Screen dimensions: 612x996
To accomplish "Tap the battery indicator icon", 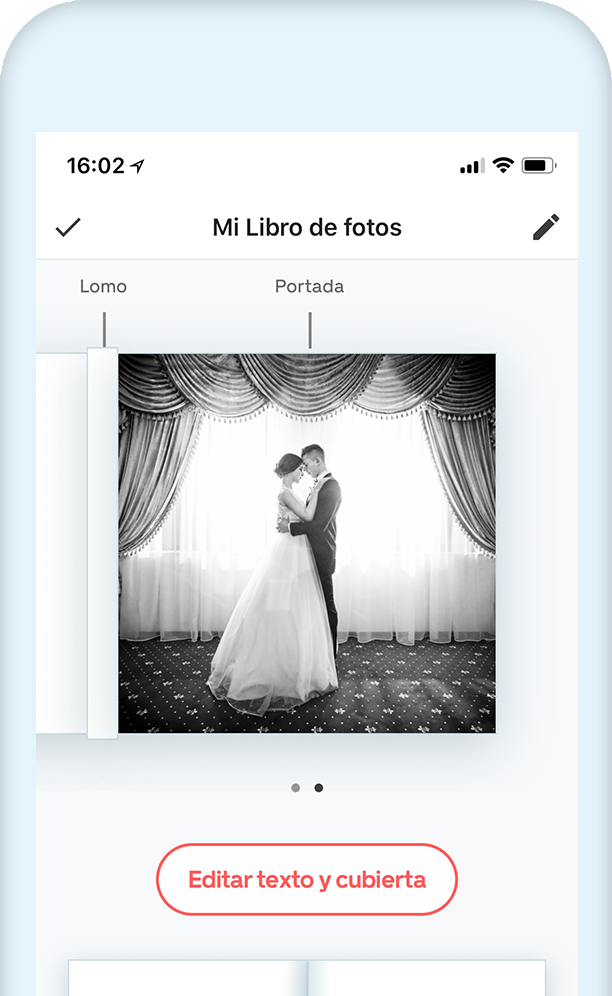I will point(539,166).
